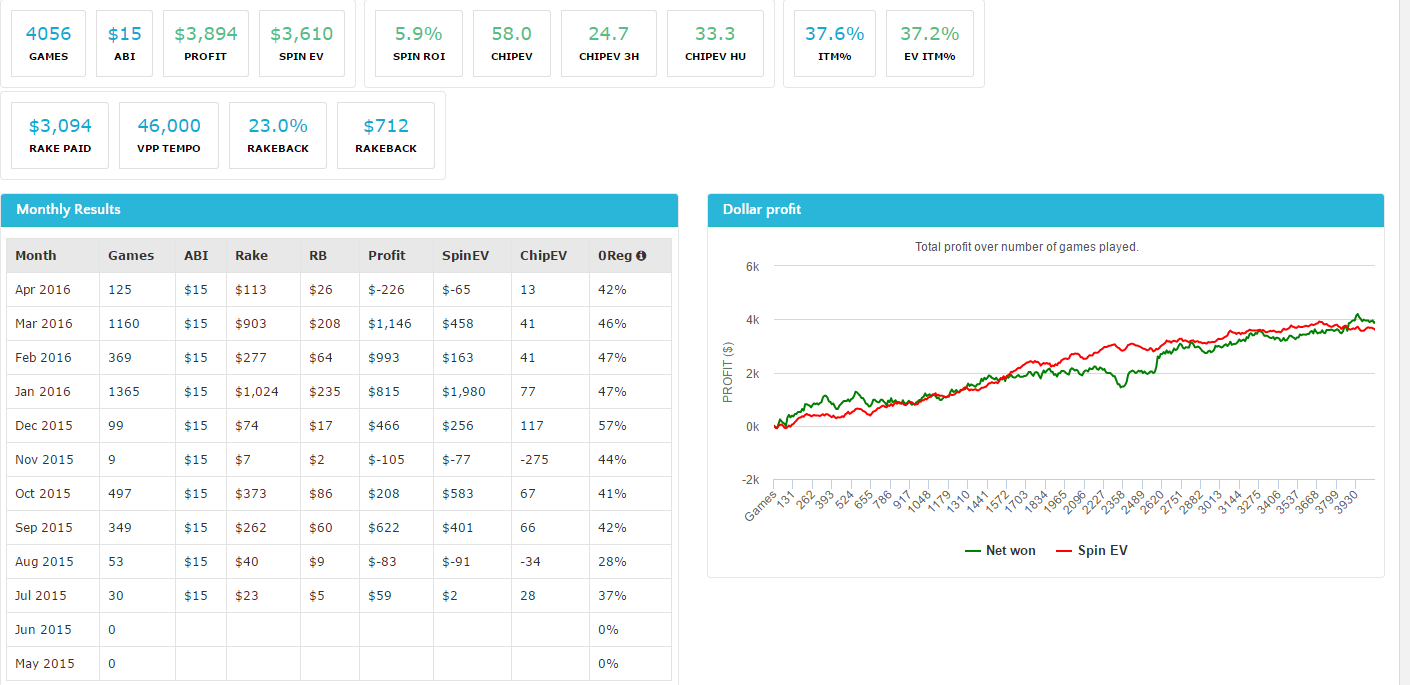The width and height of the screenshot is (1410, 685).
Task: Select the $3,894 PROFIT stat card
Action: point(206,43)
